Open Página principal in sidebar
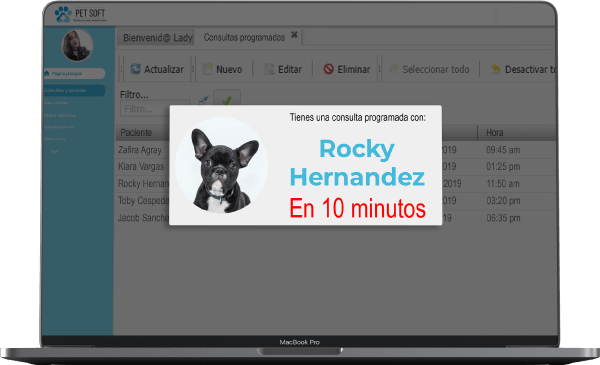 click(x=74, y=73)
